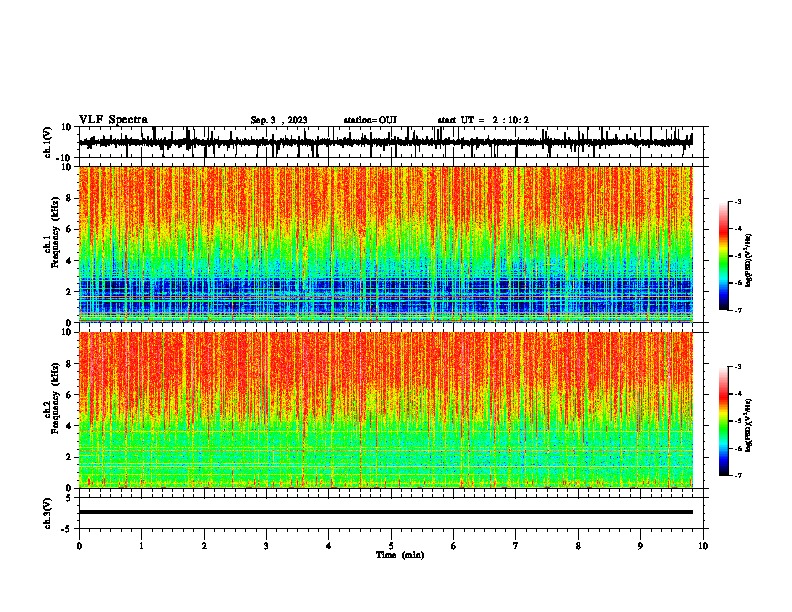Click the time axis tick label '5'
This screenshot has width=792, height=612.
point(391,546)
